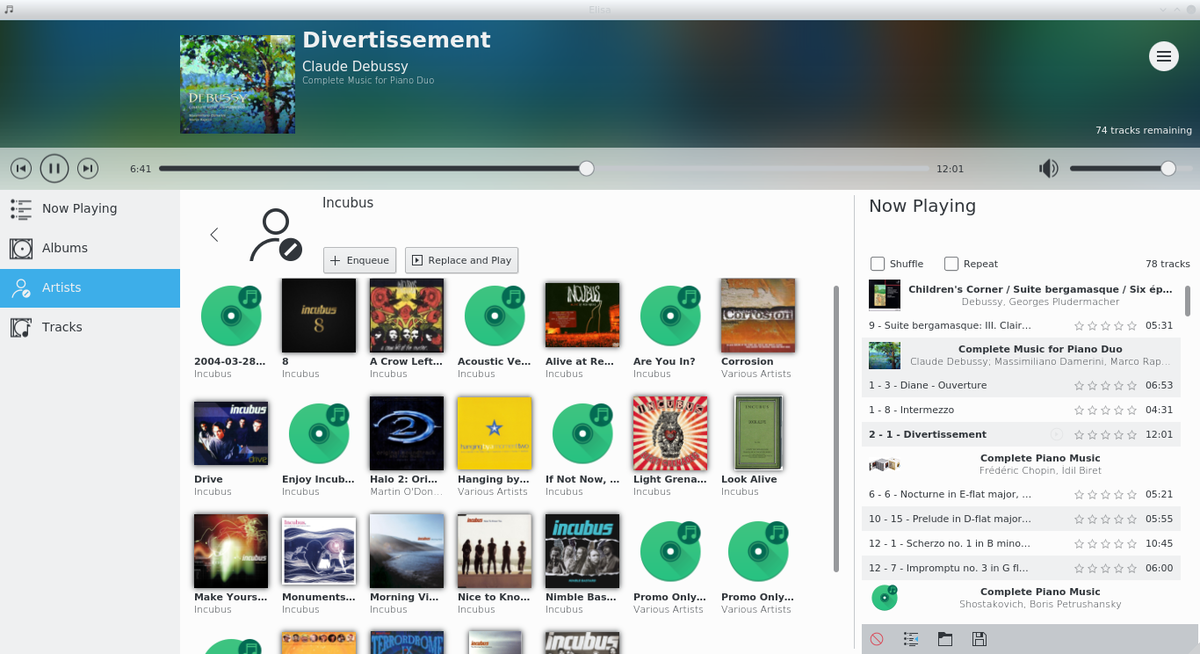This screenshot has height=654, width=1200.
Task: Skip to the next track
Action: click(88, 168)
